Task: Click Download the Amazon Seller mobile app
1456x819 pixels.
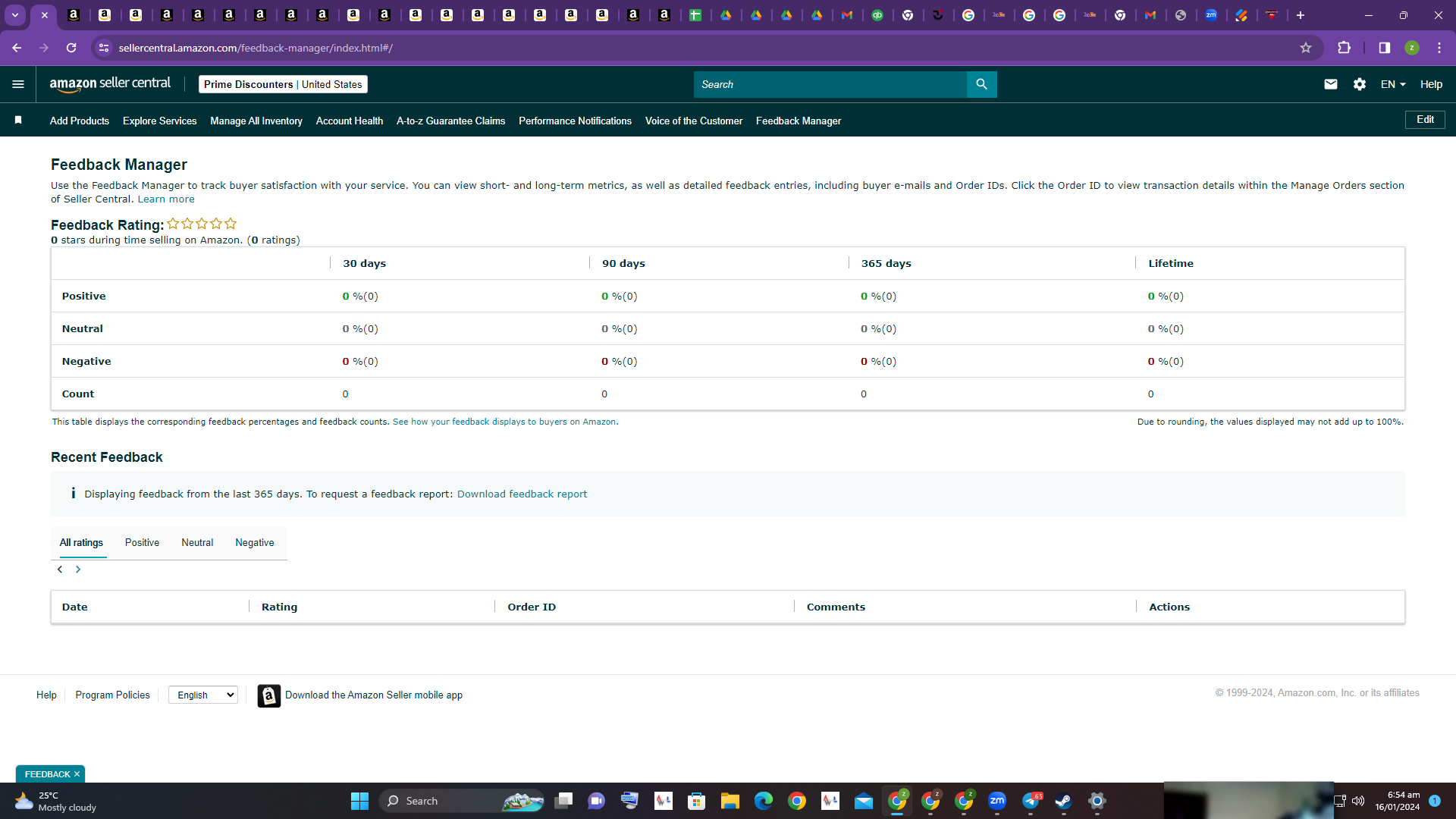Action: 374,695
